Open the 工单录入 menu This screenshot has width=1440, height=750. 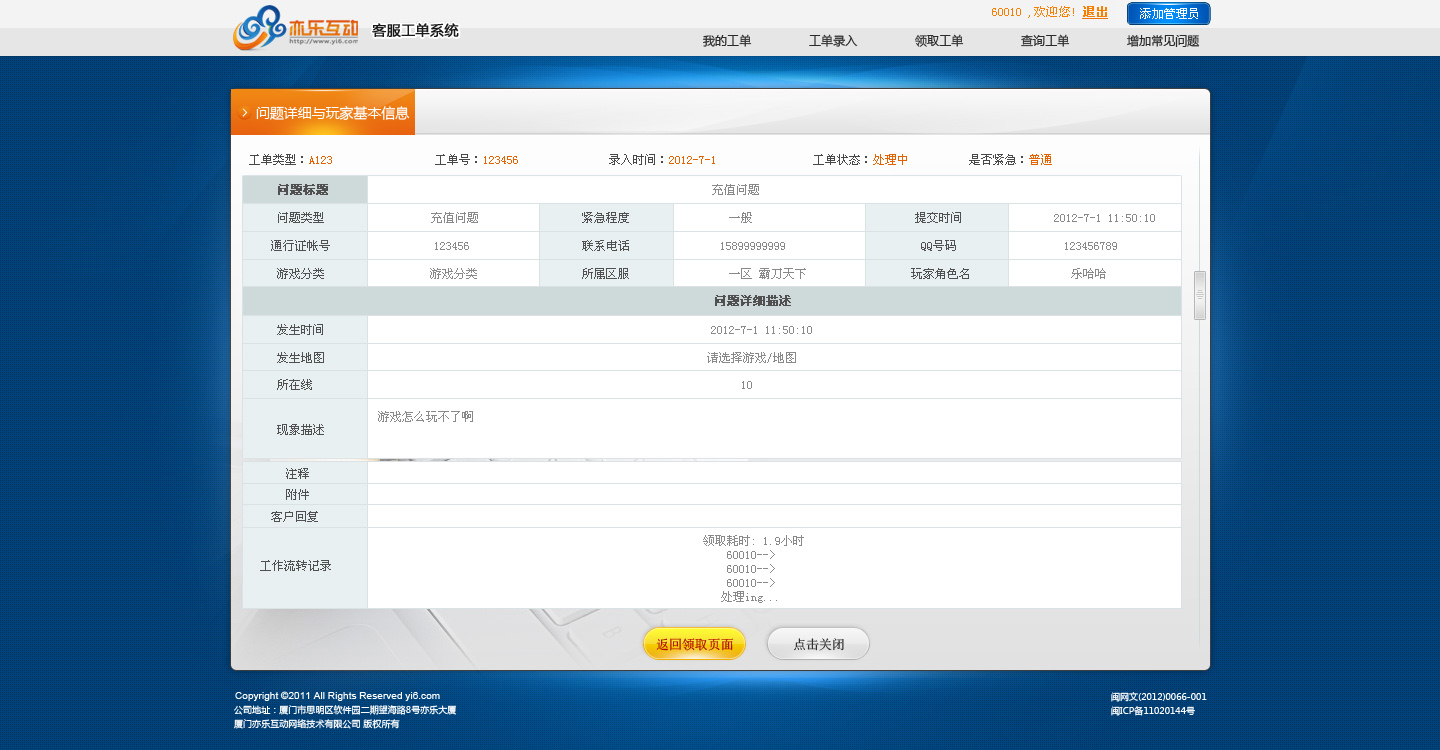(x=833, y=41)
